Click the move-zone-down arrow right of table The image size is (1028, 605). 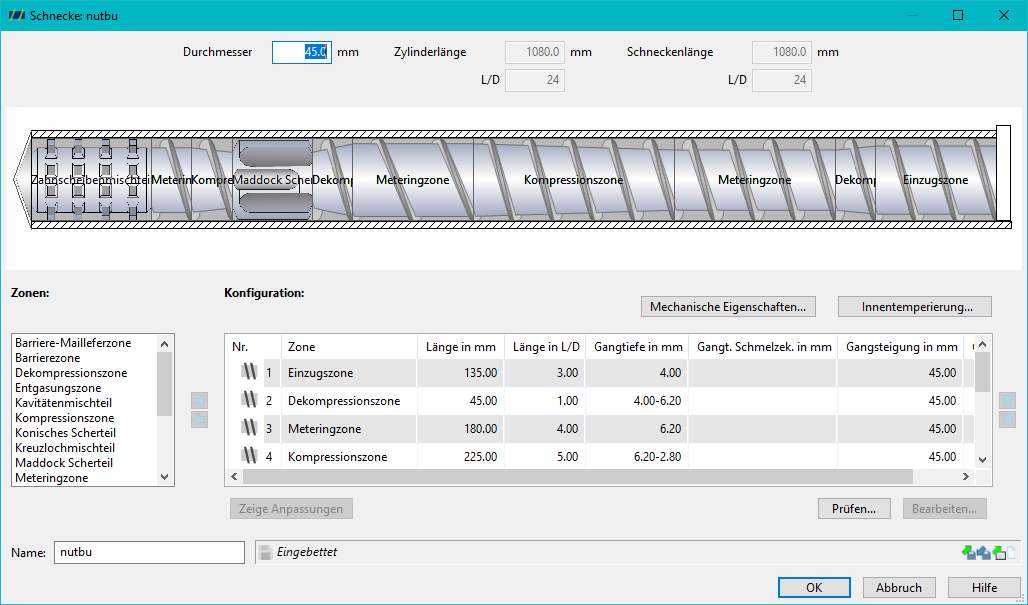coord(1007,420)
